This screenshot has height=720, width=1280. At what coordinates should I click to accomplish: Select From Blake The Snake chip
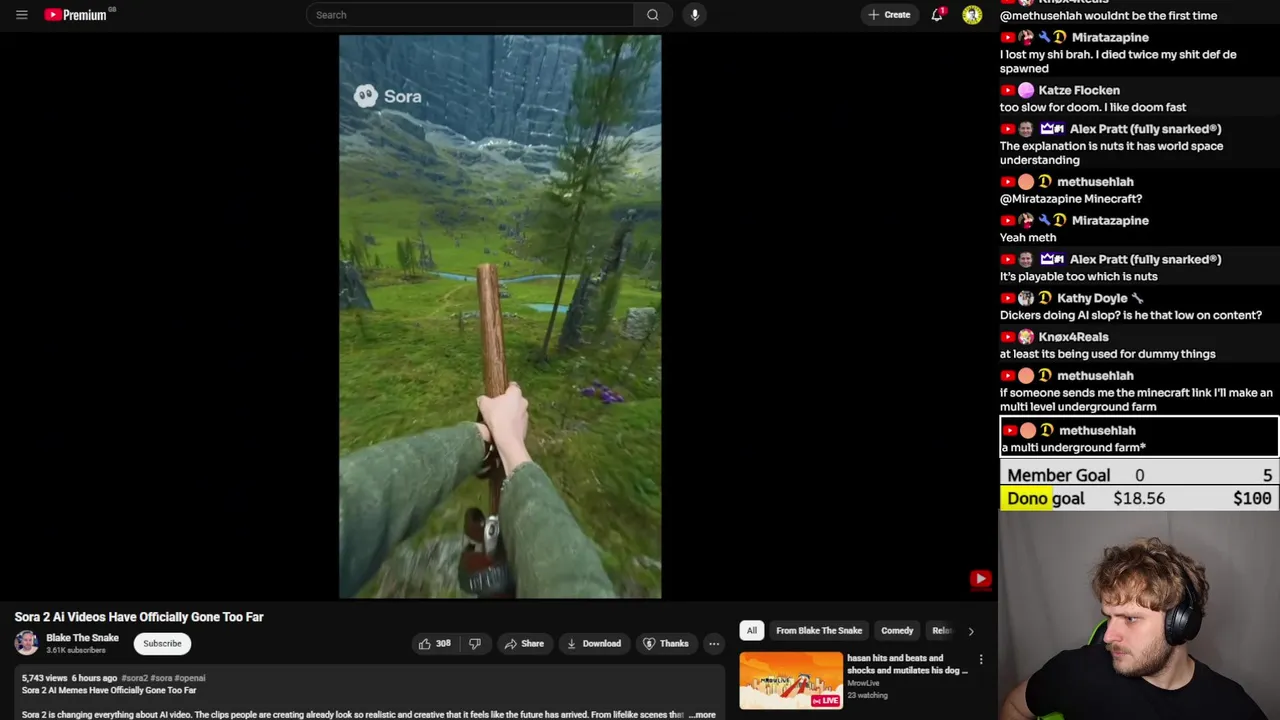819,631
